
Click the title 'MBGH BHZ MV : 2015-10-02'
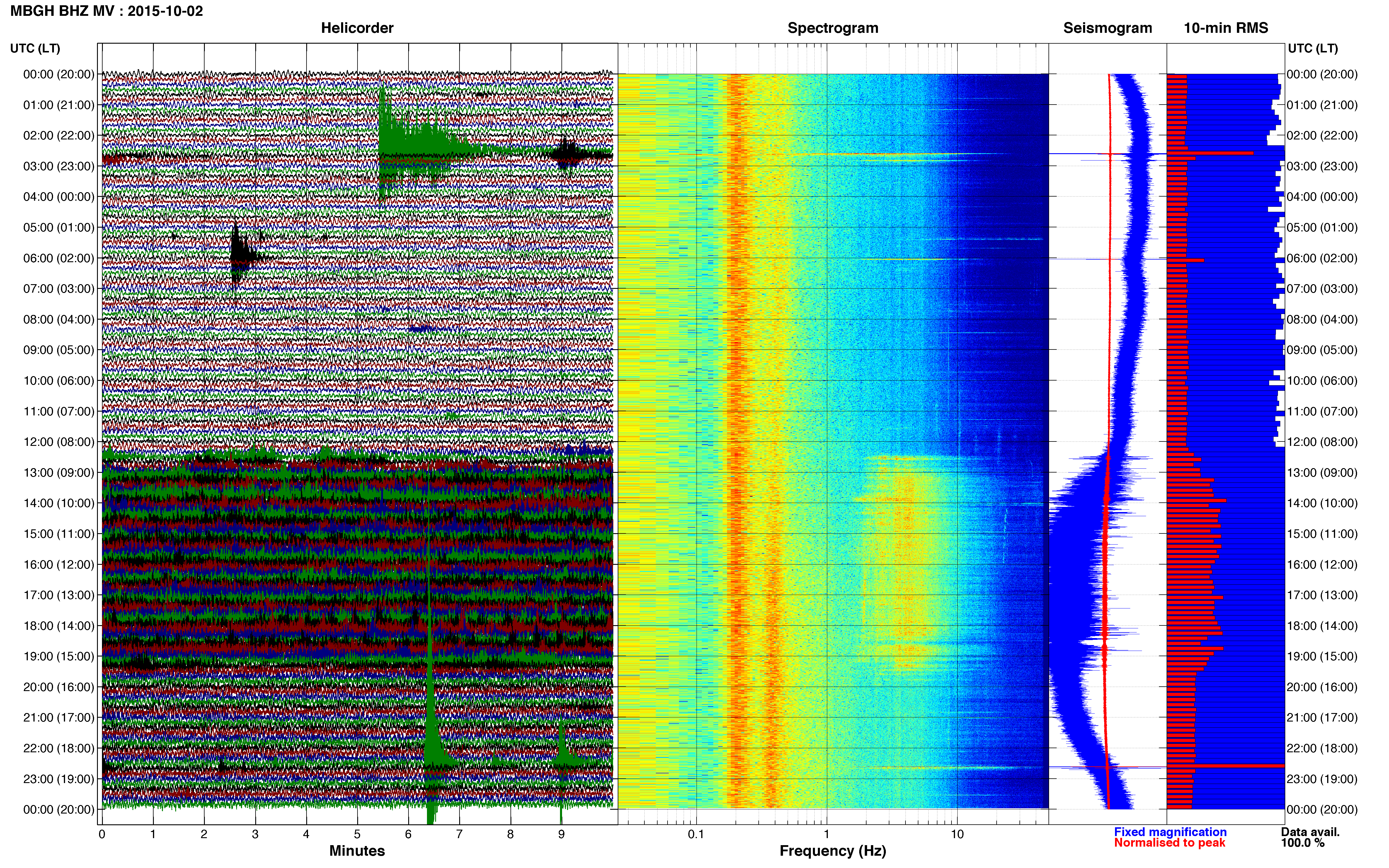click(107, 11)
